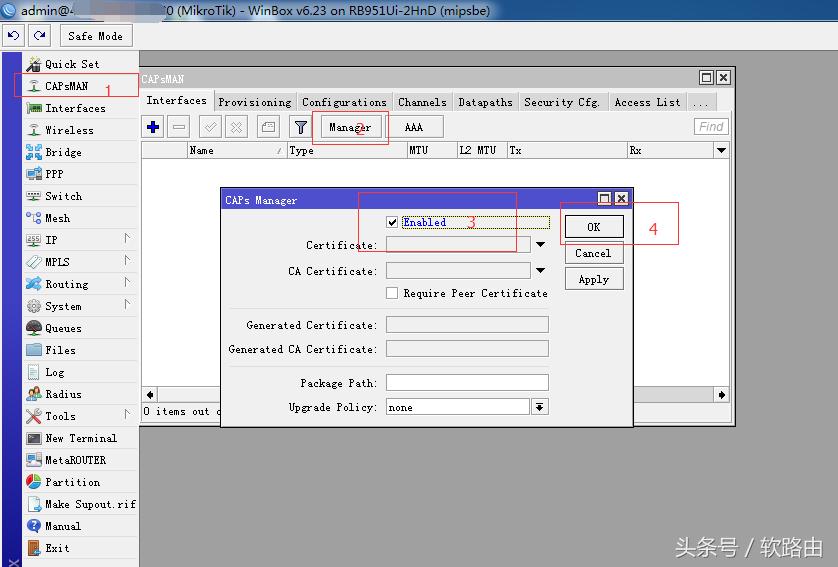Open Bridge menu item
The width and height of the screenshot is (838, 567).
(80, 152)
